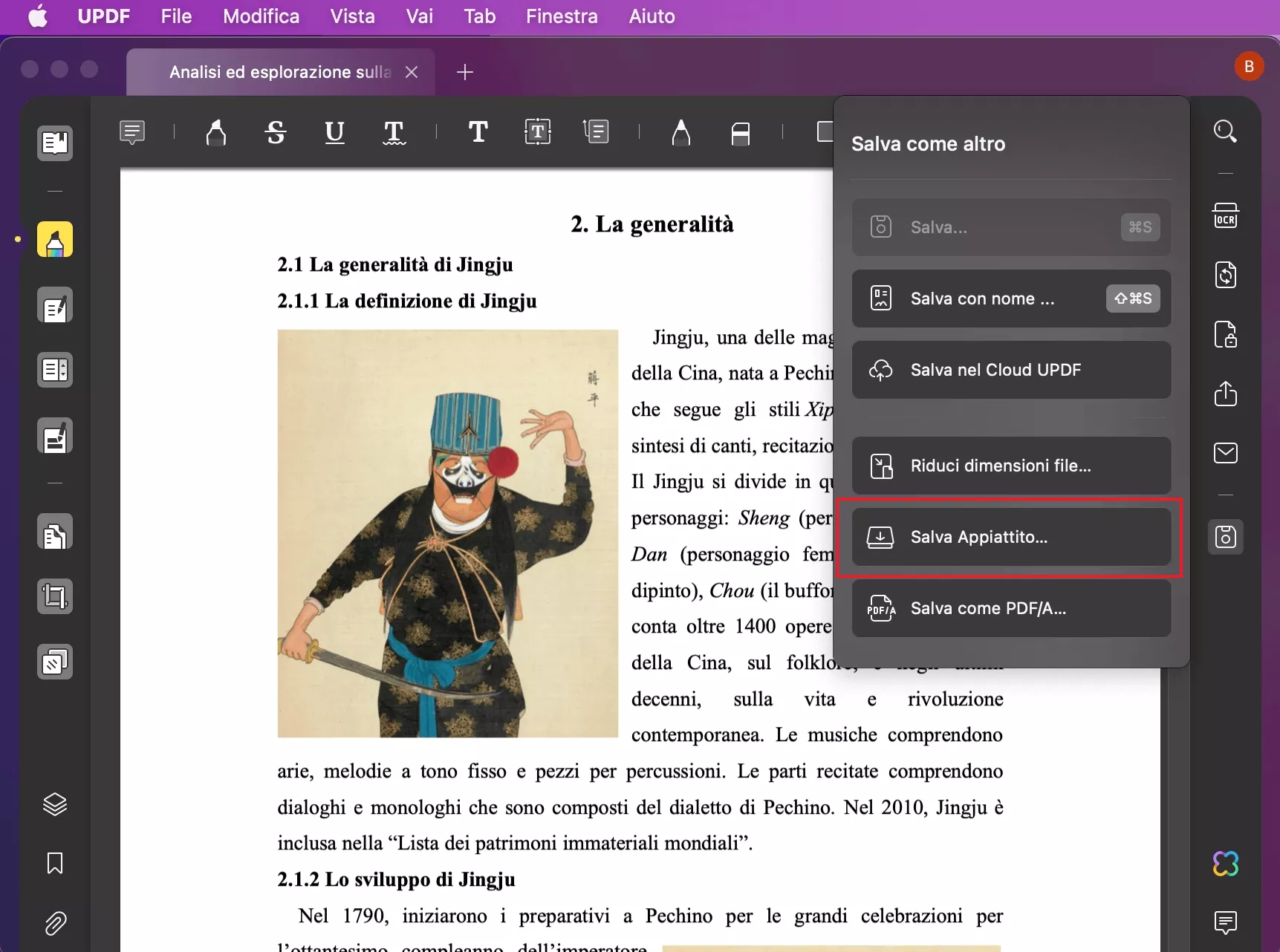Click heading "2.1 La generalità di Jingju"

tap(394, 264)
